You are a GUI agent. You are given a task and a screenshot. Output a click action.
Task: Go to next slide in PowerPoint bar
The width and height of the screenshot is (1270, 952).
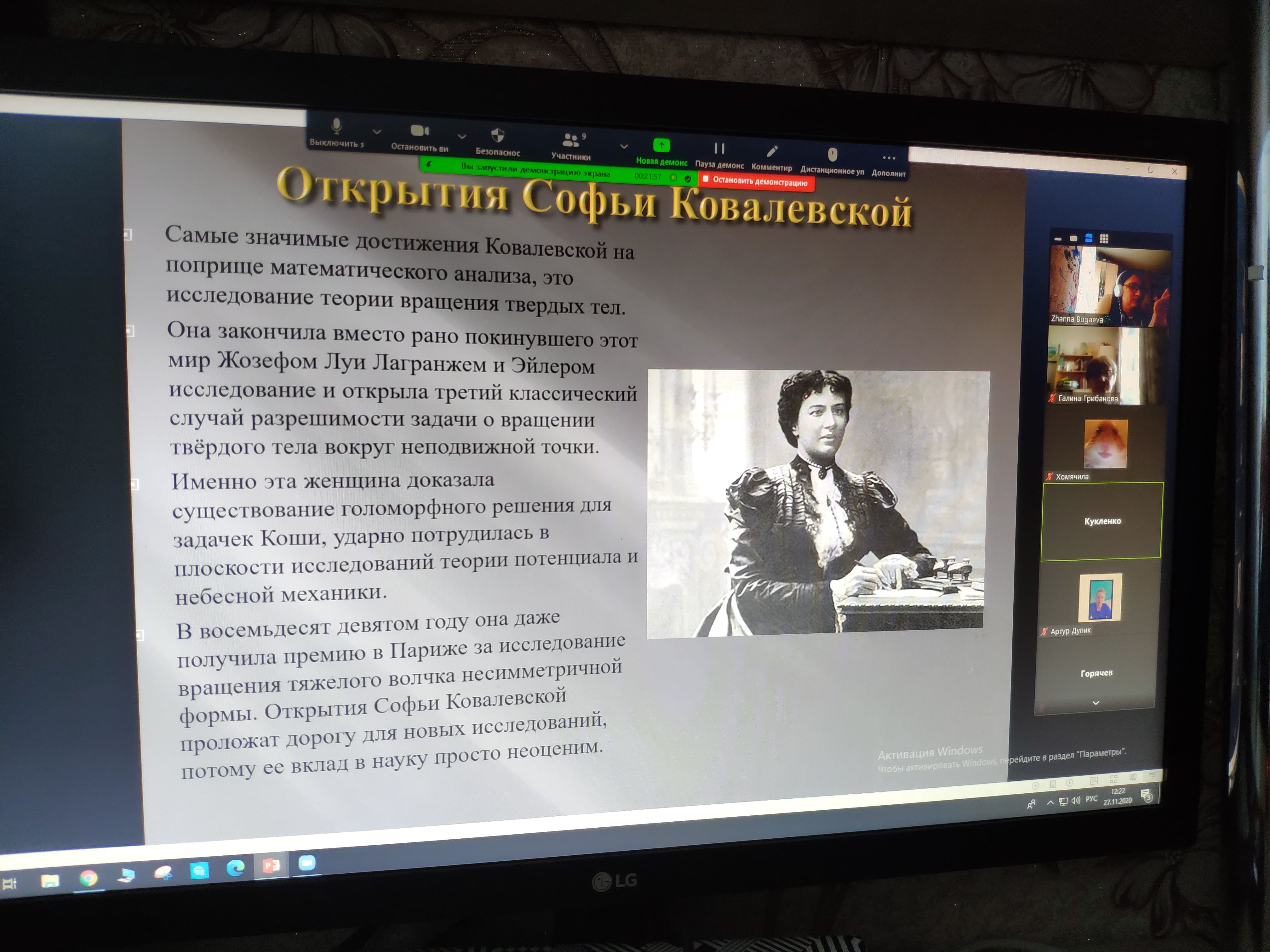click(1069, 783)
